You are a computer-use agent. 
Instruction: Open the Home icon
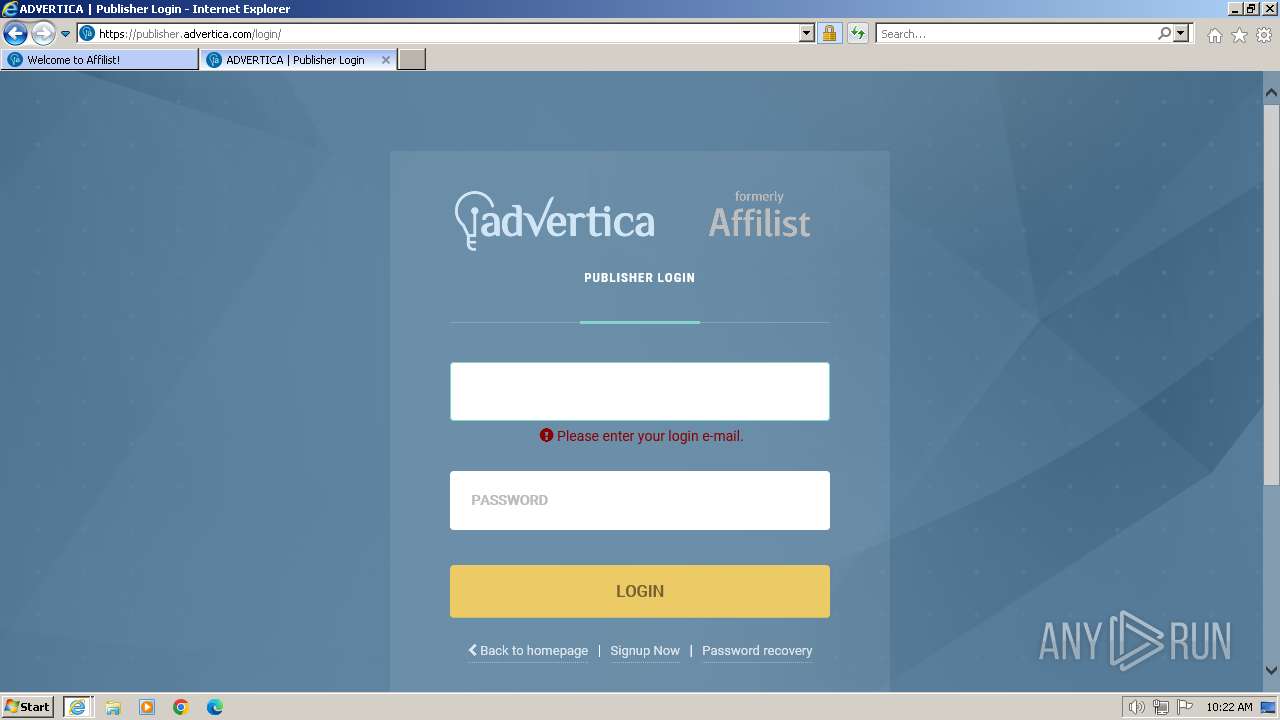1214,35
